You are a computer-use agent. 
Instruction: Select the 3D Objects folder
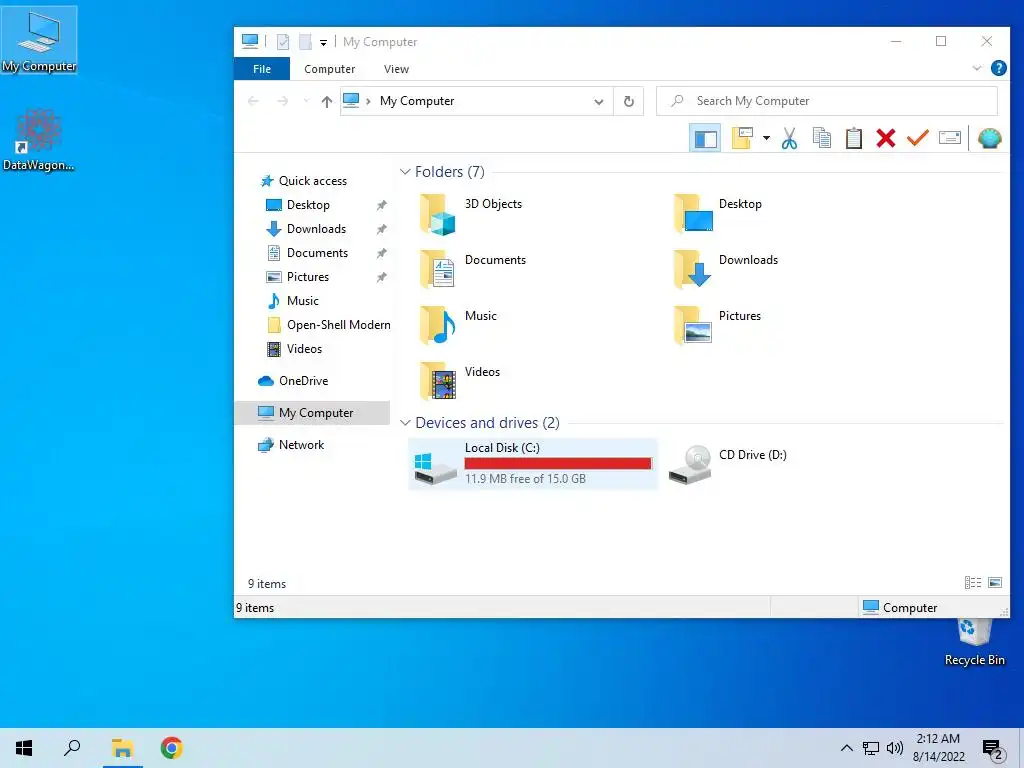[472, 214]
